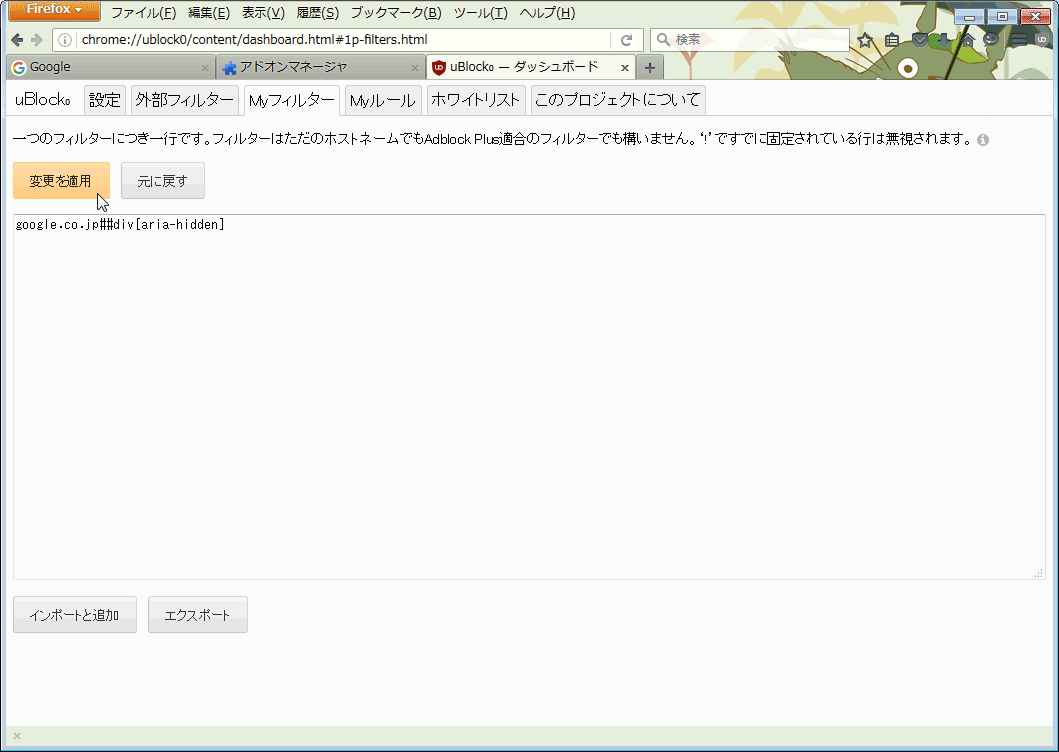The height and width of the screenshot is (752, 1059).
Task: Show bookmarks list icon in toolbar
Action: click(892, 40)
